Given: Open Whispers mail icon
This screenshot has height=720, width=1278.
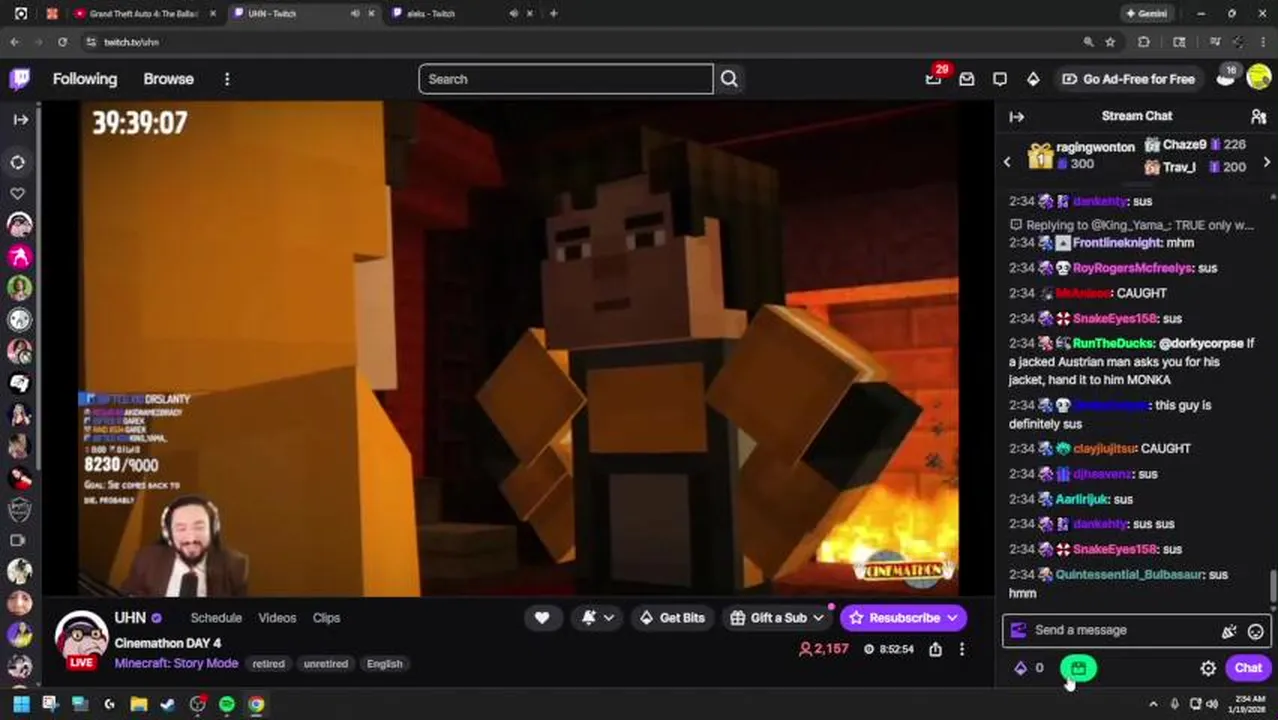Looking at the screenshot, I should click(x=967, y=79).
